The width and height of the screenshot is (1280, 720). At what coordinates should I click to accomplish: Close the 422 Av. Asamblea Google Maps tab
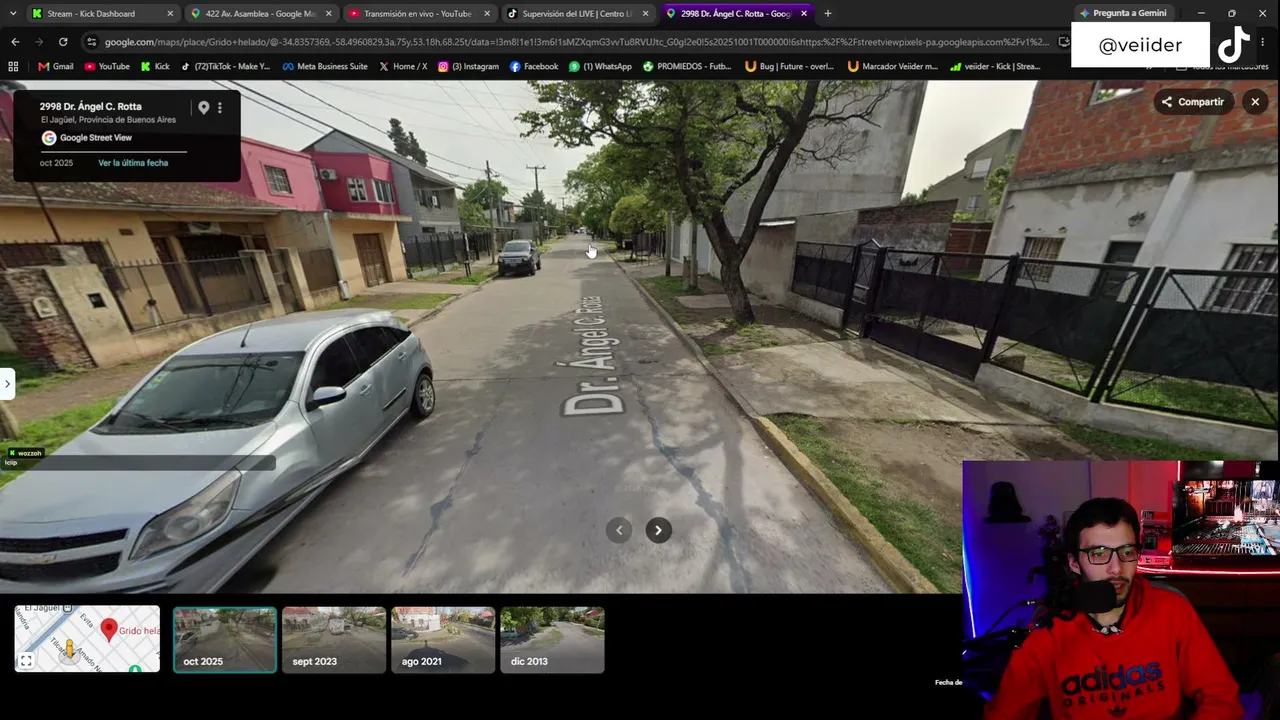(329, 14)
